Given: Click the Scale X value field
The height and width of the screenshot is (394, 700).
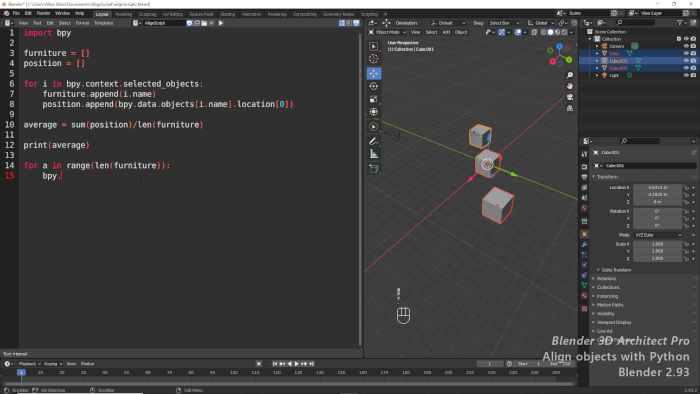Looking at the screenshot, I should 658,244.
